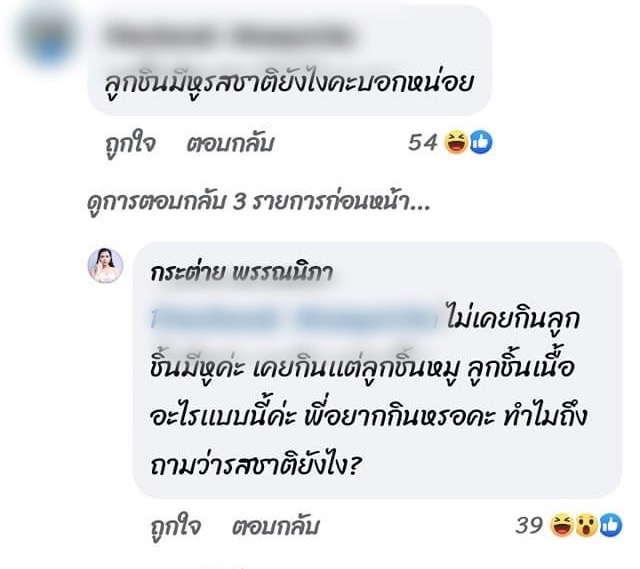Image resolution: width=640 pixels, height=569 pixels.
Task: Click the blurred blue mention tag in the reply
Action: point(294,319)
